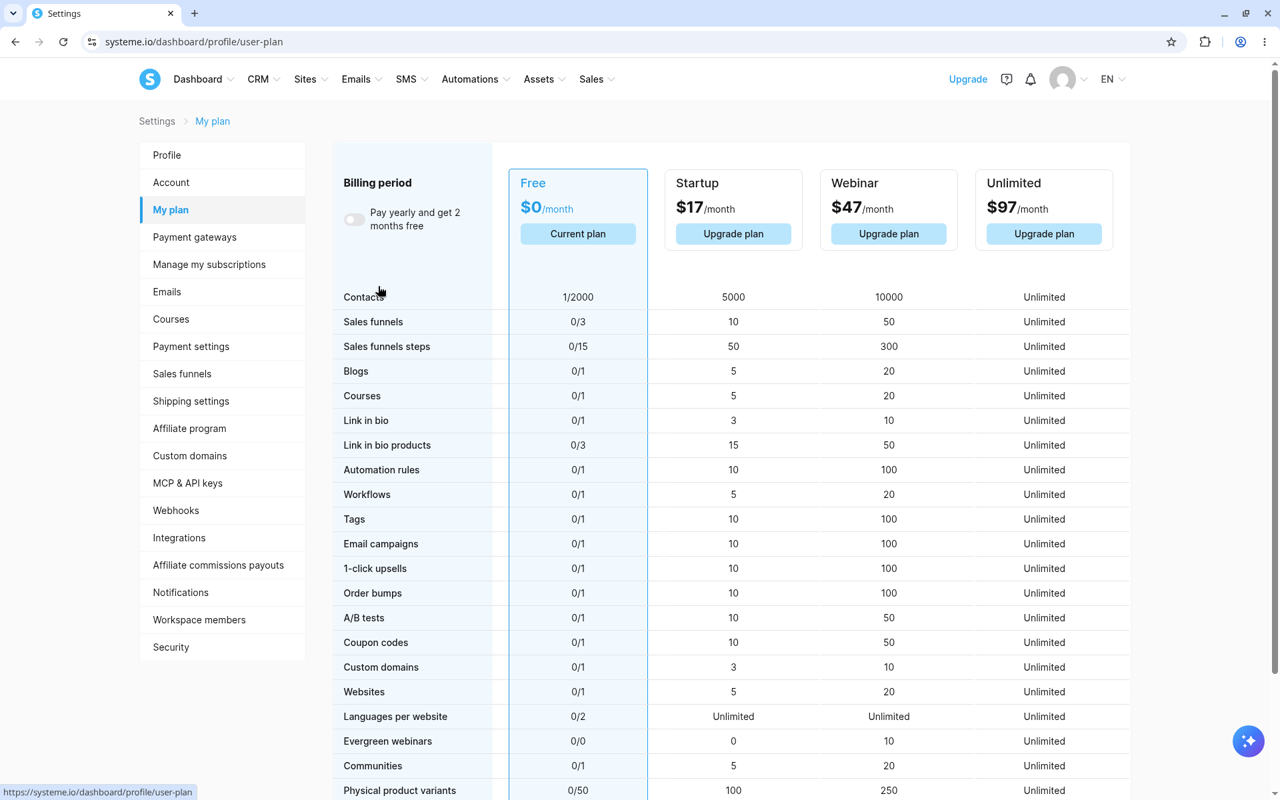Image resolution: width=1280 pixels, height=800 pixels.
Task: Click the page vertical scrollbar
Action: pos(1274,370)
